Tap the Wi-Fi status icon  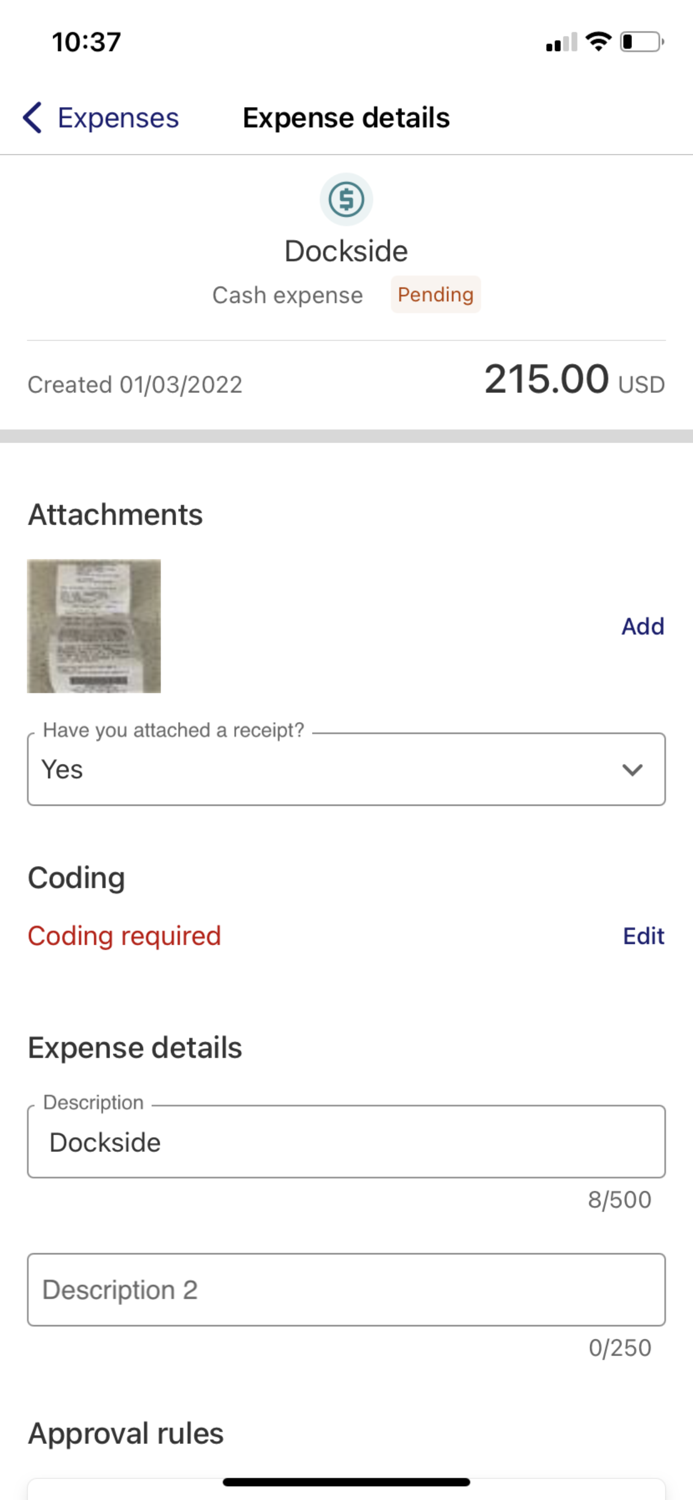point(599,41)
